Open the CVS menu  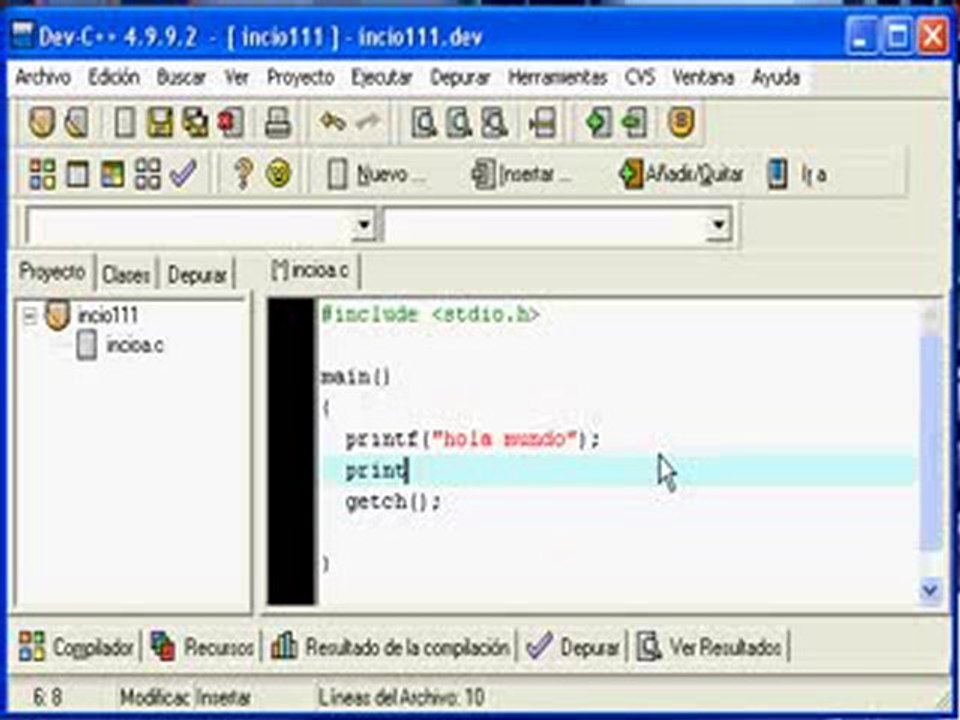[x=640, y=78]
